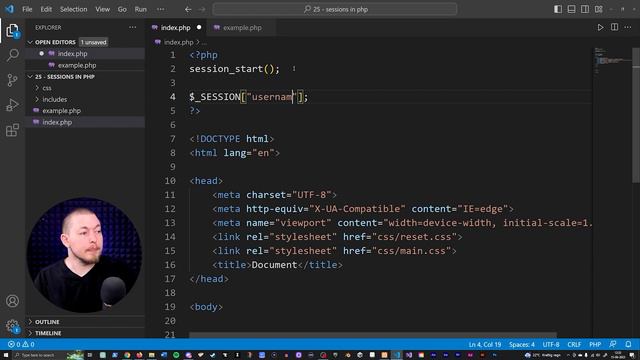Open the Manage gear icon
Viewport: 640px width, 360px height.
(12, 326)
